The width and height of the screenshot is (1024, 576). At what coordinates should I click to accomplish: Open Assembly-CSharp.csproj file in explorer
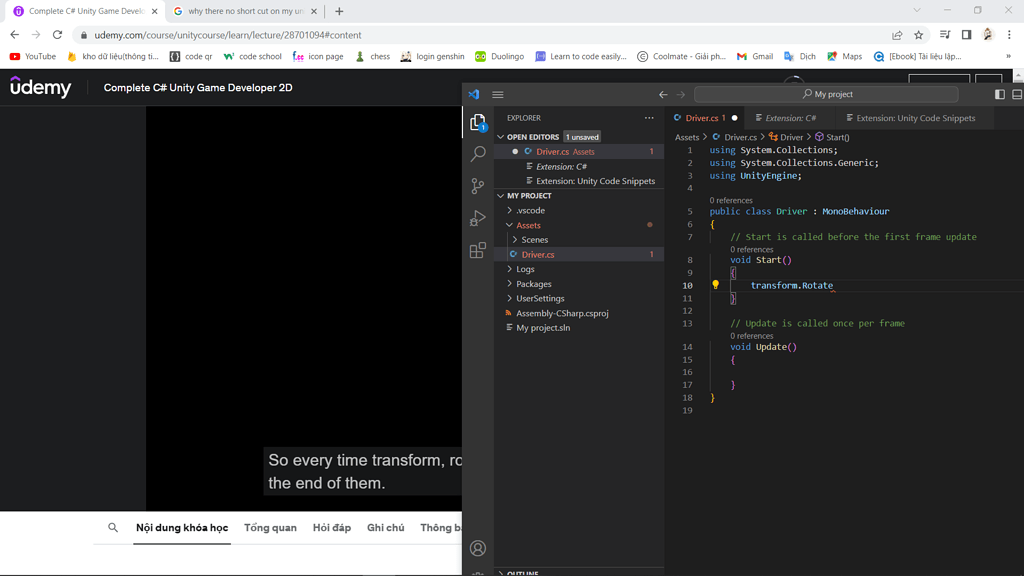(562, 313)
